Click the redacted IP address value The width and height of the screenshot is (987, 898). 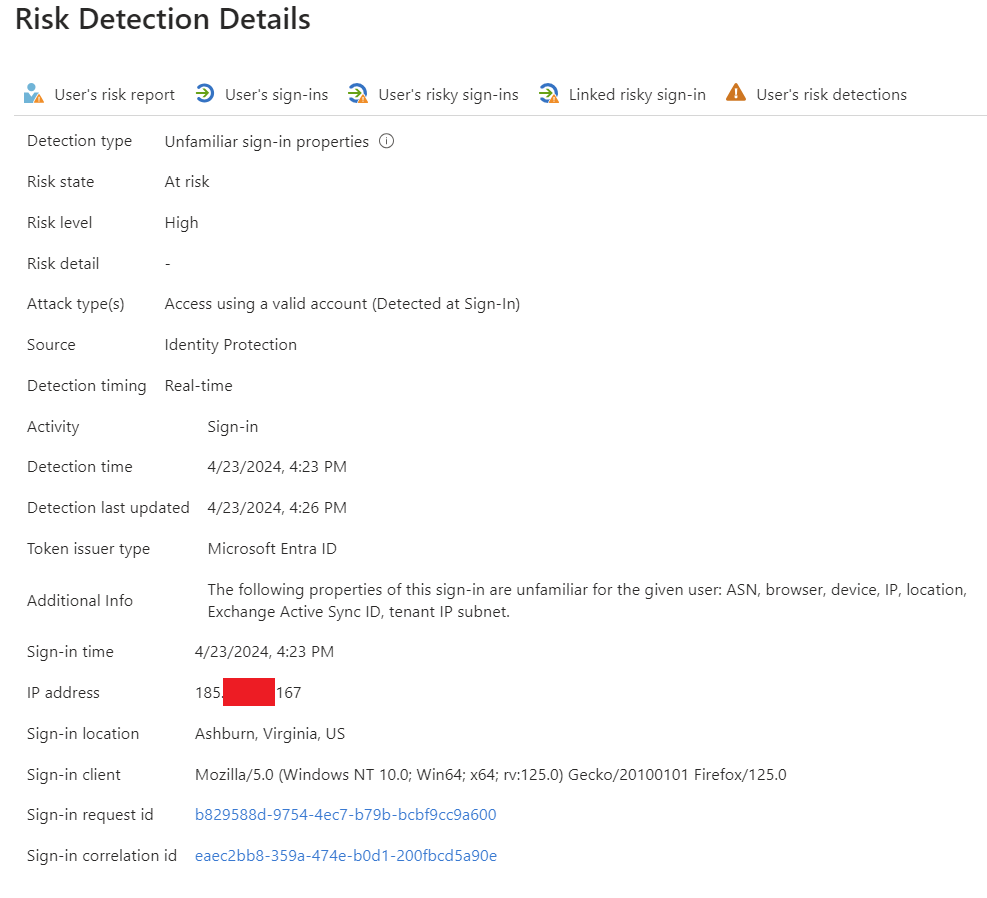[248, 692]
